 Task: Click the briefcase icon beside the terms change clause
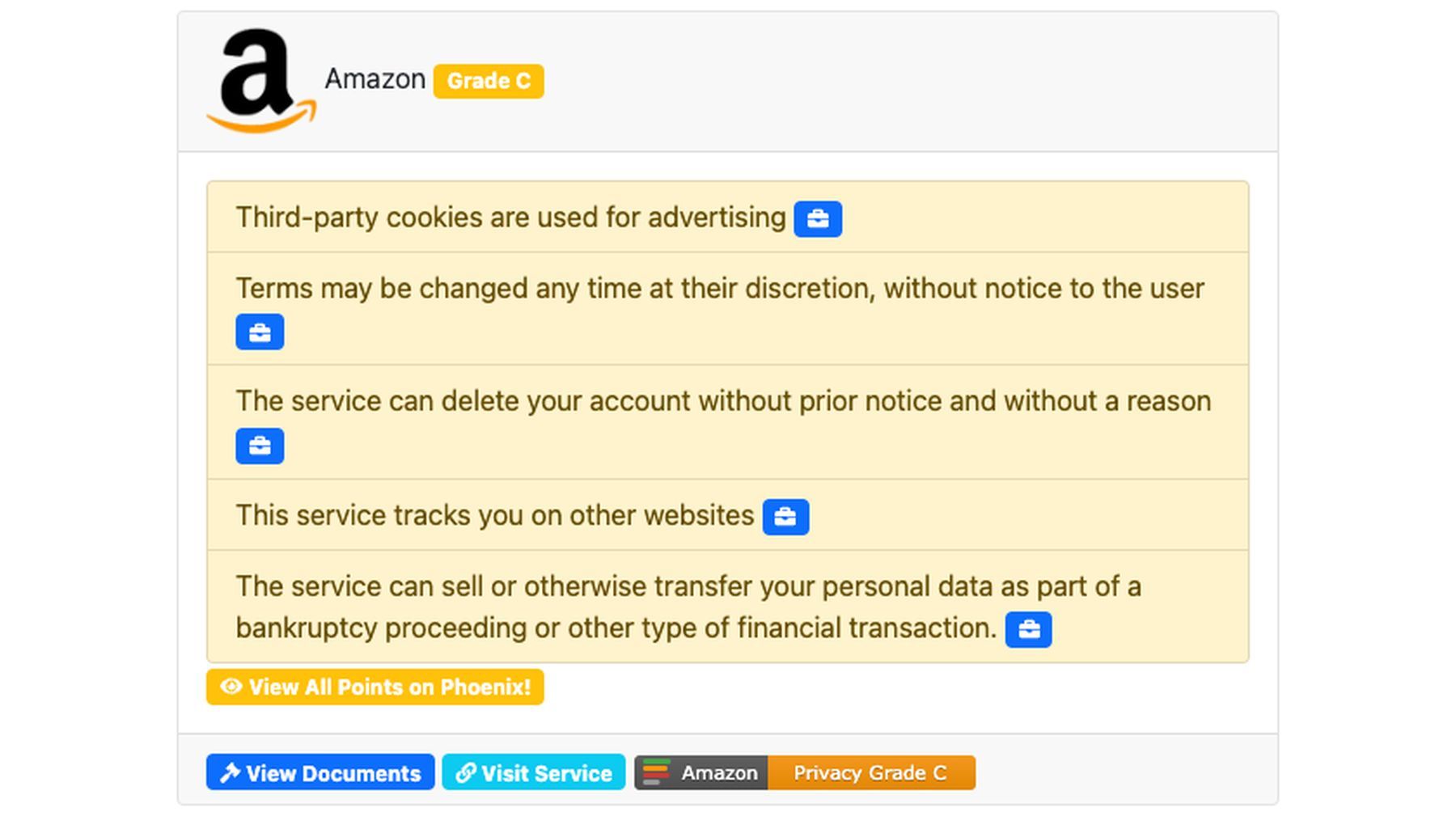(260, 332)
